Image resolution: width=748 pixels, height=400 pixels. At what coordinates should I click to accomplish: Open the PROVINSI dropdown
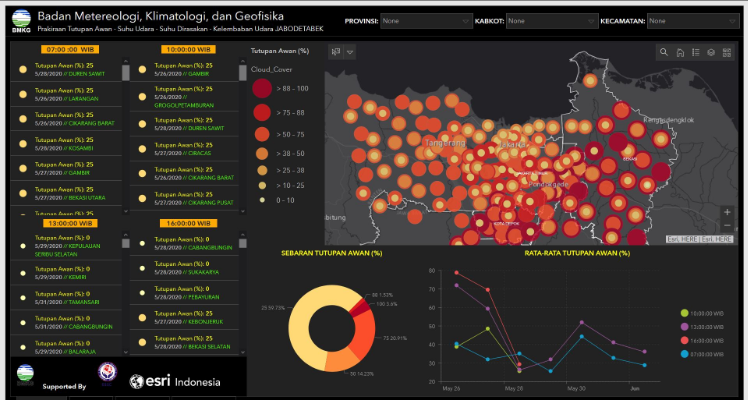pyautogui.click(x=426, y=21)
